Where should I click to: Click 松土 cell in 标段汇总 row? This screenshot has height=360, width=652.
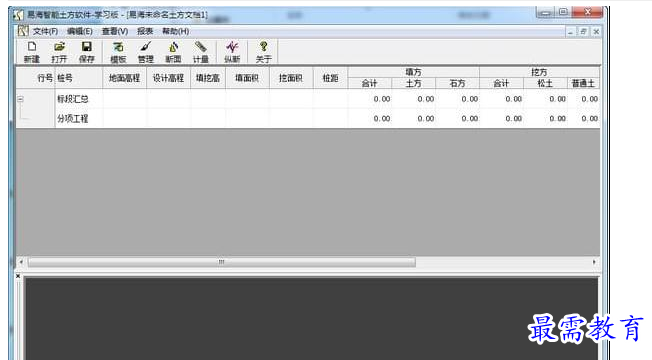[x=545, y=99]
